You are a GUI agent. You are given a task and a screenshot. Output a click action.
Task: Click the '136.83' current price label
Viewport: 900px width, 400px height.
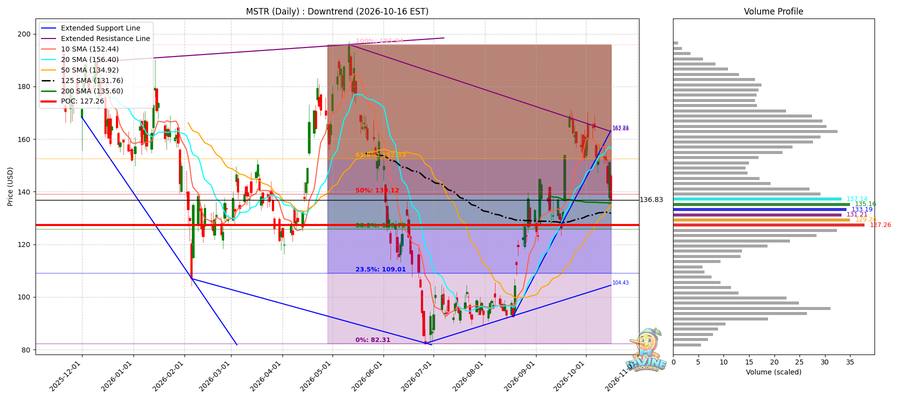click(651, 200)
